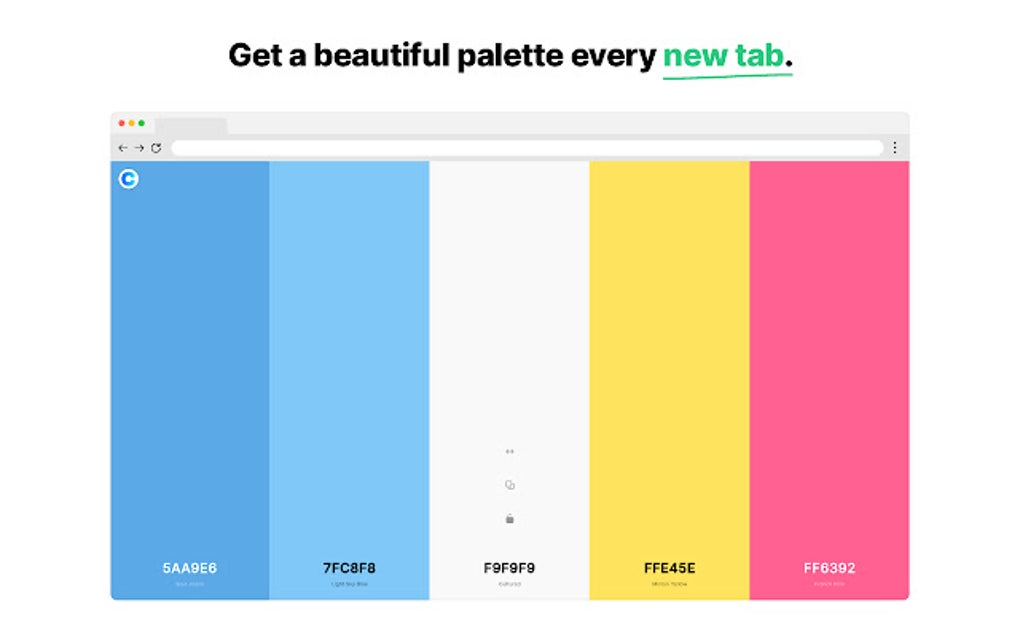Click the browser back arrow
Screen dimensions: 1020x638
click(x=121, y=147)
